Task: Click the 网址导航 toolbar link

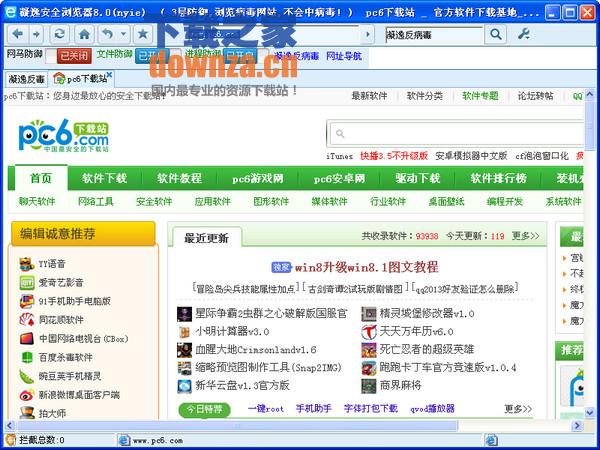Action: coord(344,56)
